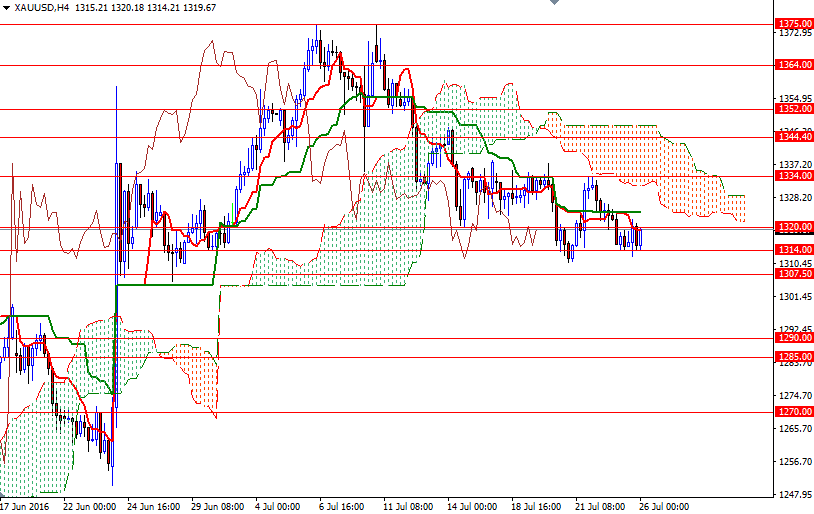Select the 1314.00 red price label
814x514 pixels.
click(x=794, y=249)
